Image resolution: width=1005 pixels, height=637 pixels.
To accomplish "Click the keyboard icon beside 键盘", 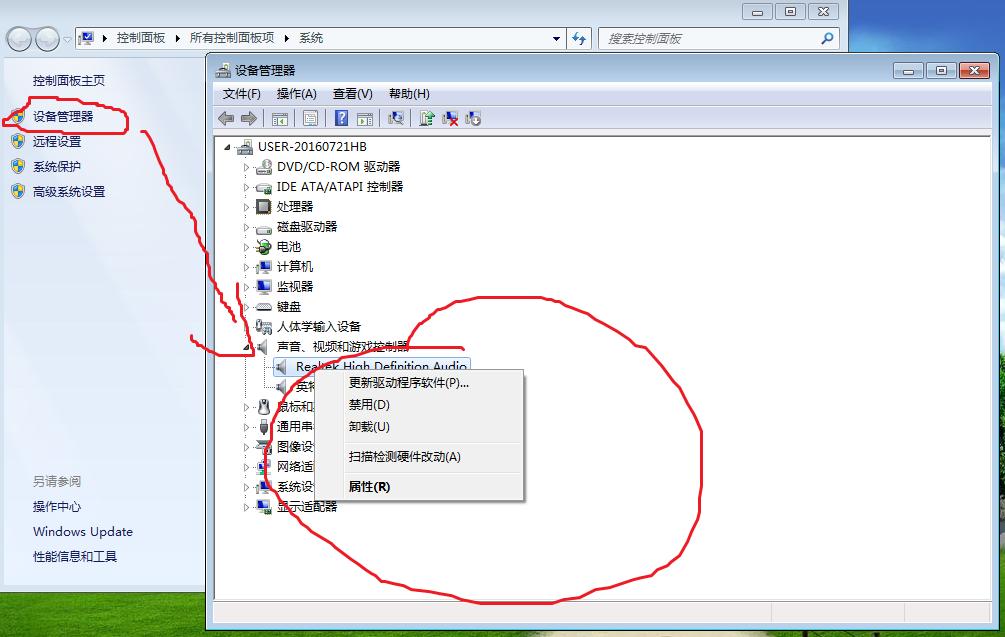I will (x=263, y=307).
